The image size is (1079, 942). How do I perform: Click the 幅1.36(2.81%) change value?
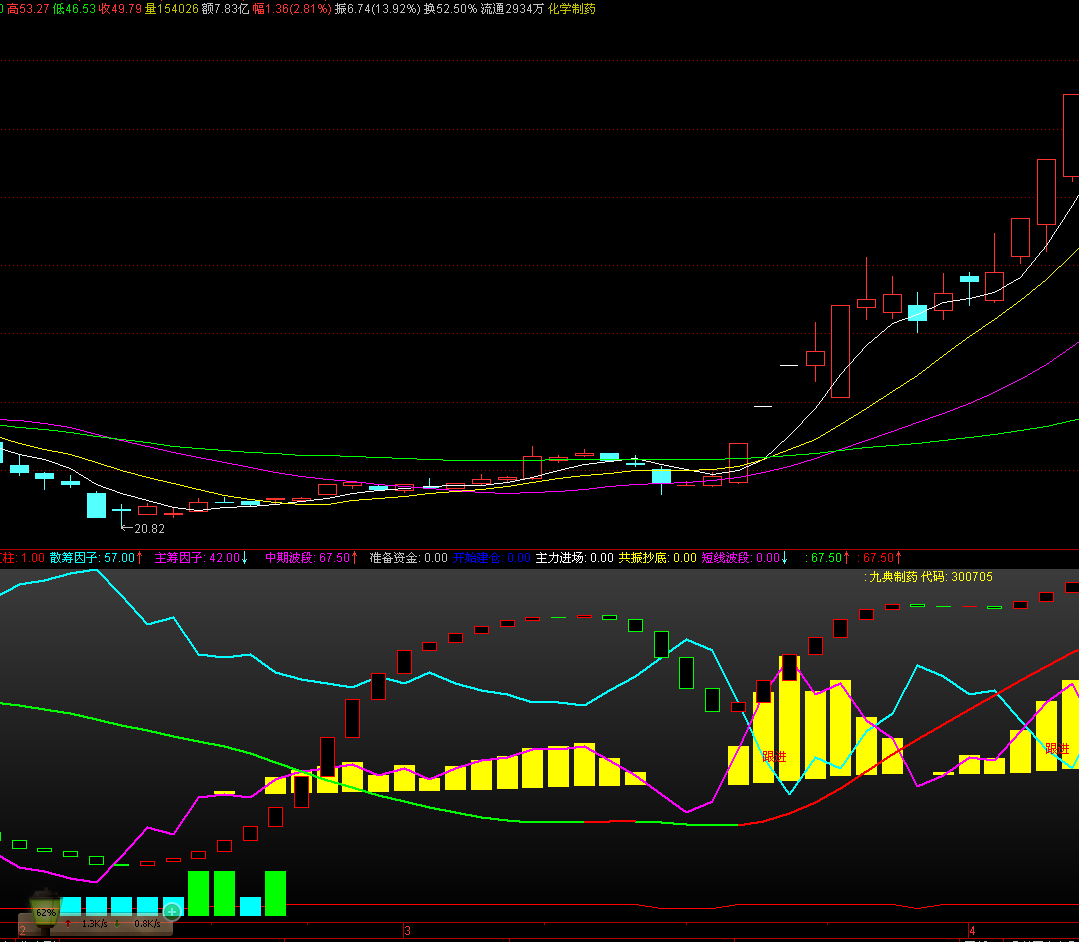[292, 9]
